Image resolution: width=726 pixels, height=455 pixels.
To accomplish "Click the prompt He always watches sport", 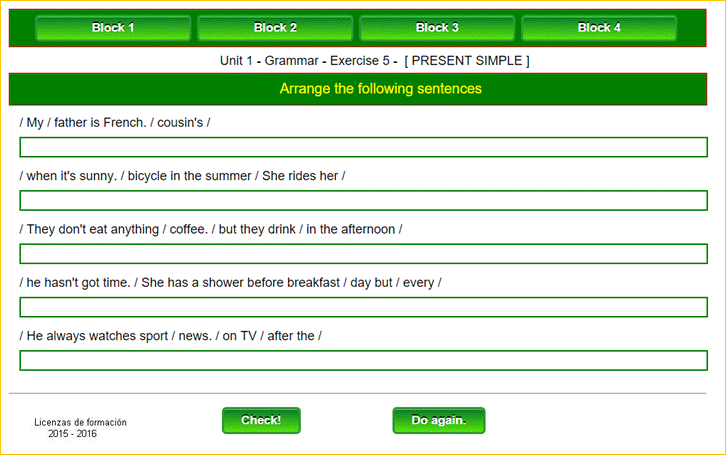I will [x=171, y=336].
